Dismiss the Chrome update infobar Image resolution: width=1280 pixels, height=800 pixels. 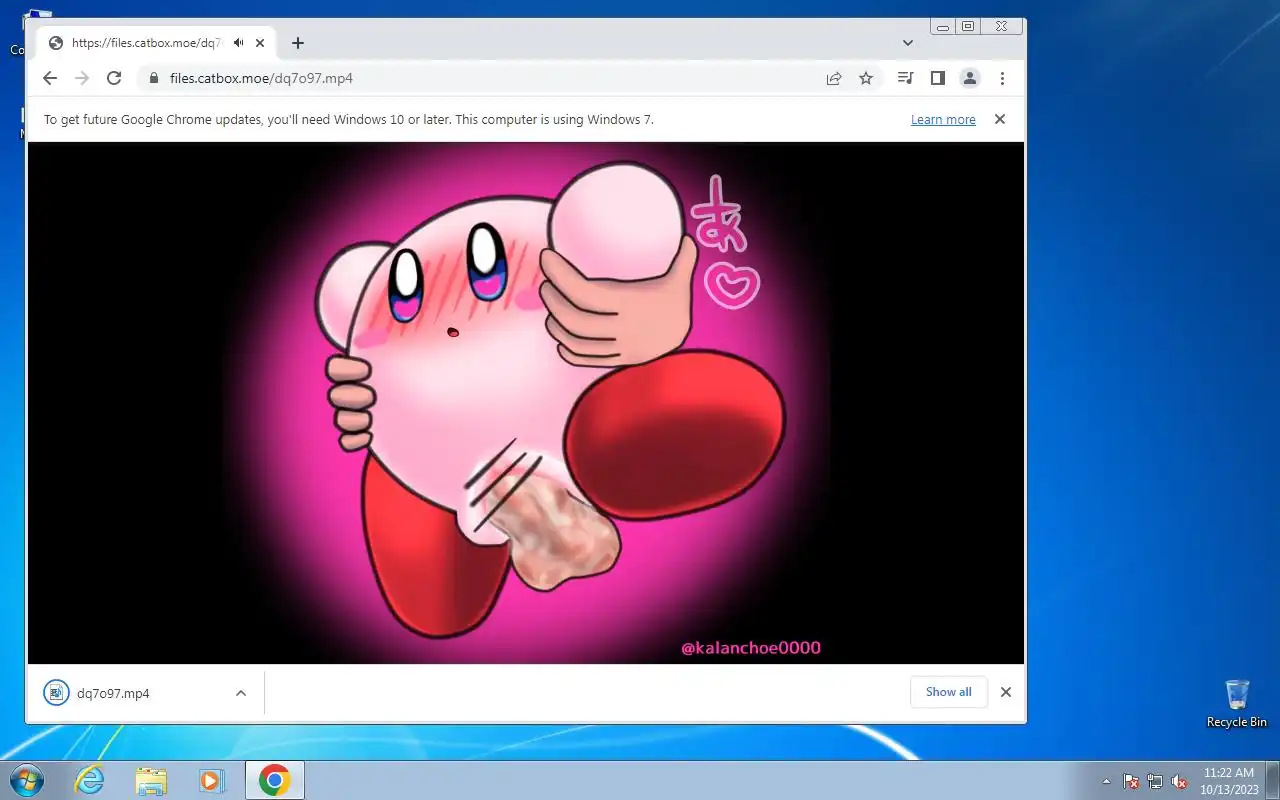point(999,119)
